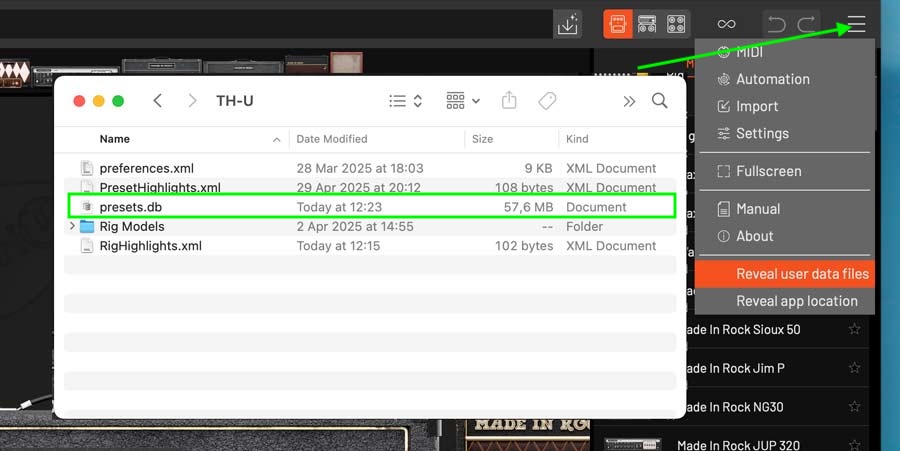900x451 pixels.
Task: Expand the Rig Models folder arrow
Action: pyautogui.click(x=72, y=226)
